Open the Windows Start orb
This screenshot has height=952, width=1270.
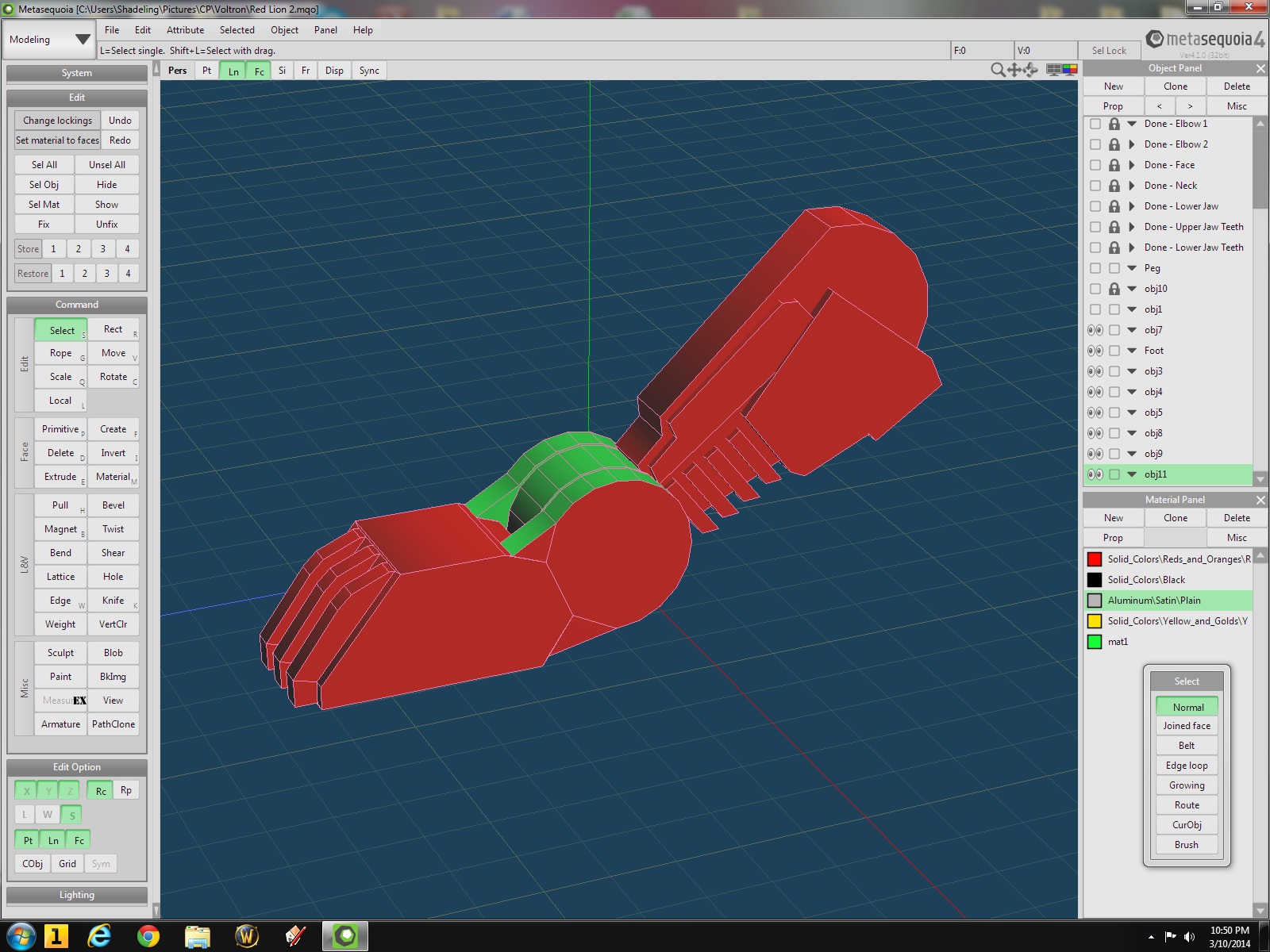(x=21, y=936)
